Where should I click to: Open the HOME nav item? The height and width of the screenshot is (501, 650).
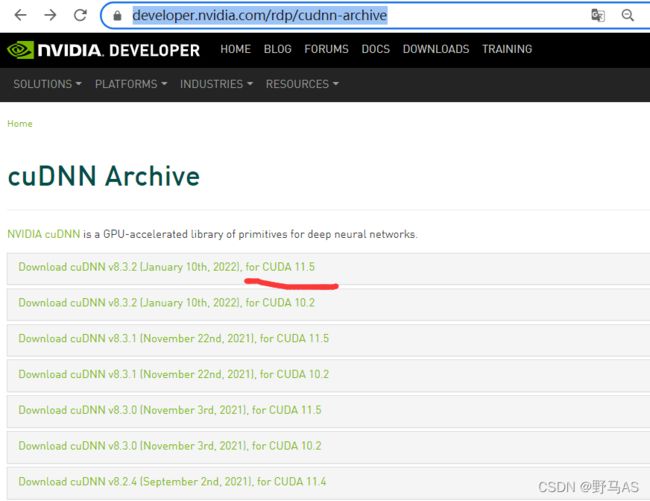click(235, 49)
